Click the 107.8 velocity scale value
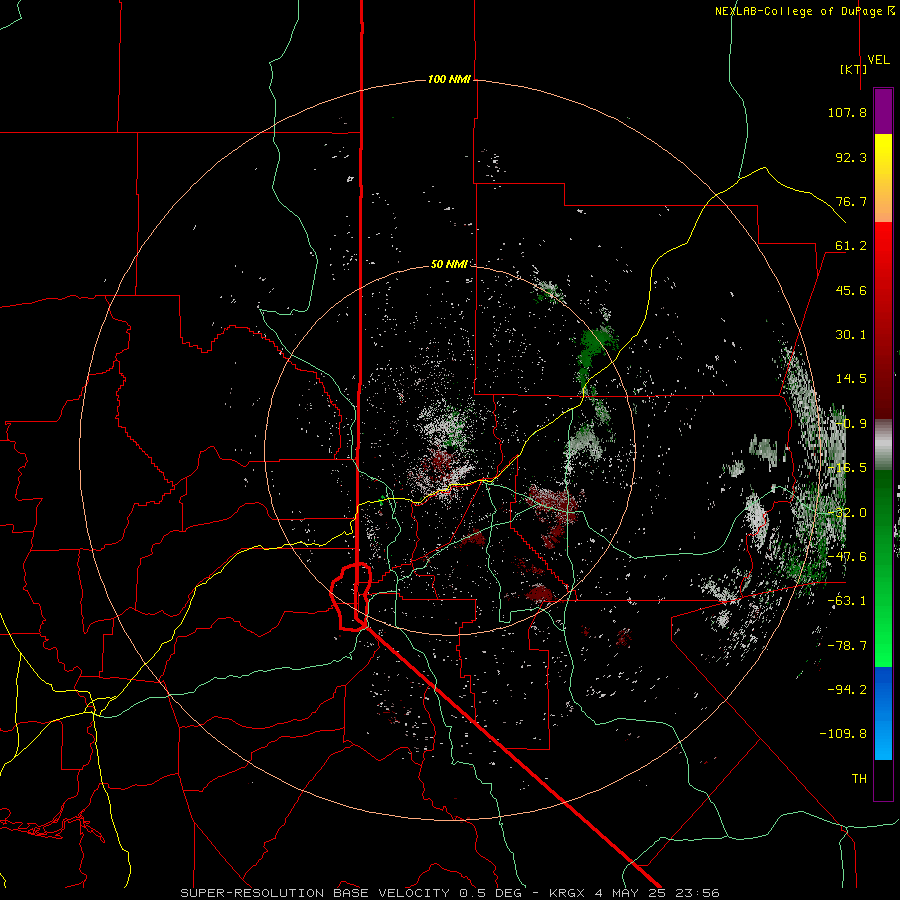 pos(847,112)
